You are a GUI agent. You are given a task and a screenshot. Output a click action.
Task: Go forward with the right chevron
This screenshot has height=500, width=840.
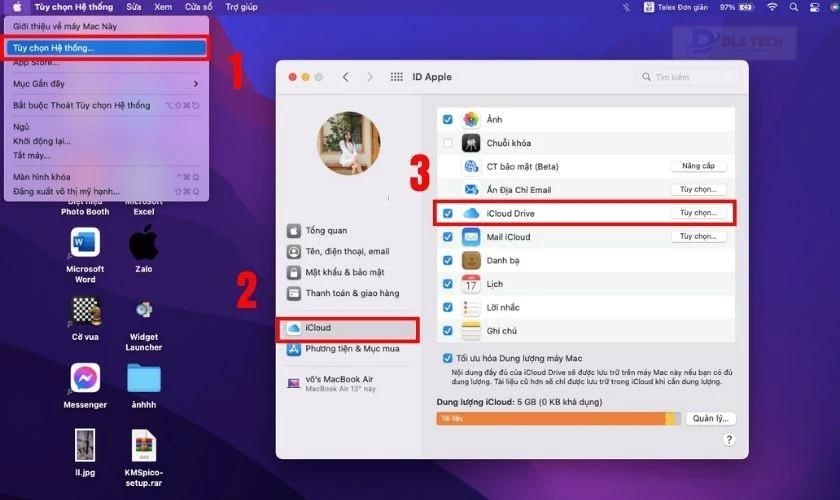tap(370, 77)
